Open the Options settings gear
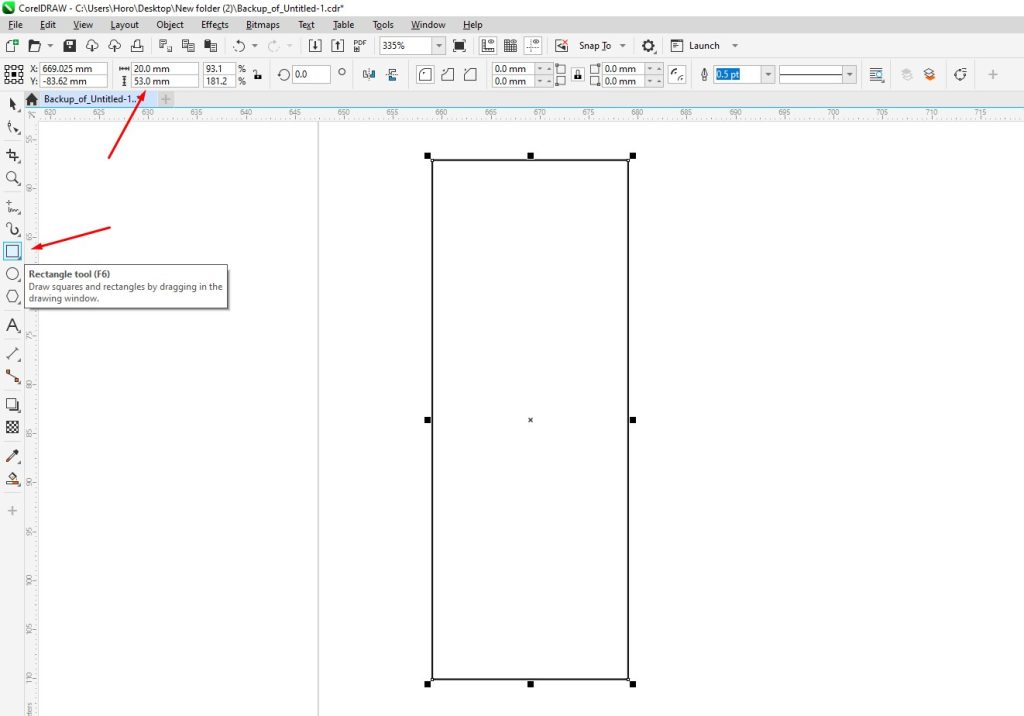Screen dimensions: 1024x716 pos(649,45)
